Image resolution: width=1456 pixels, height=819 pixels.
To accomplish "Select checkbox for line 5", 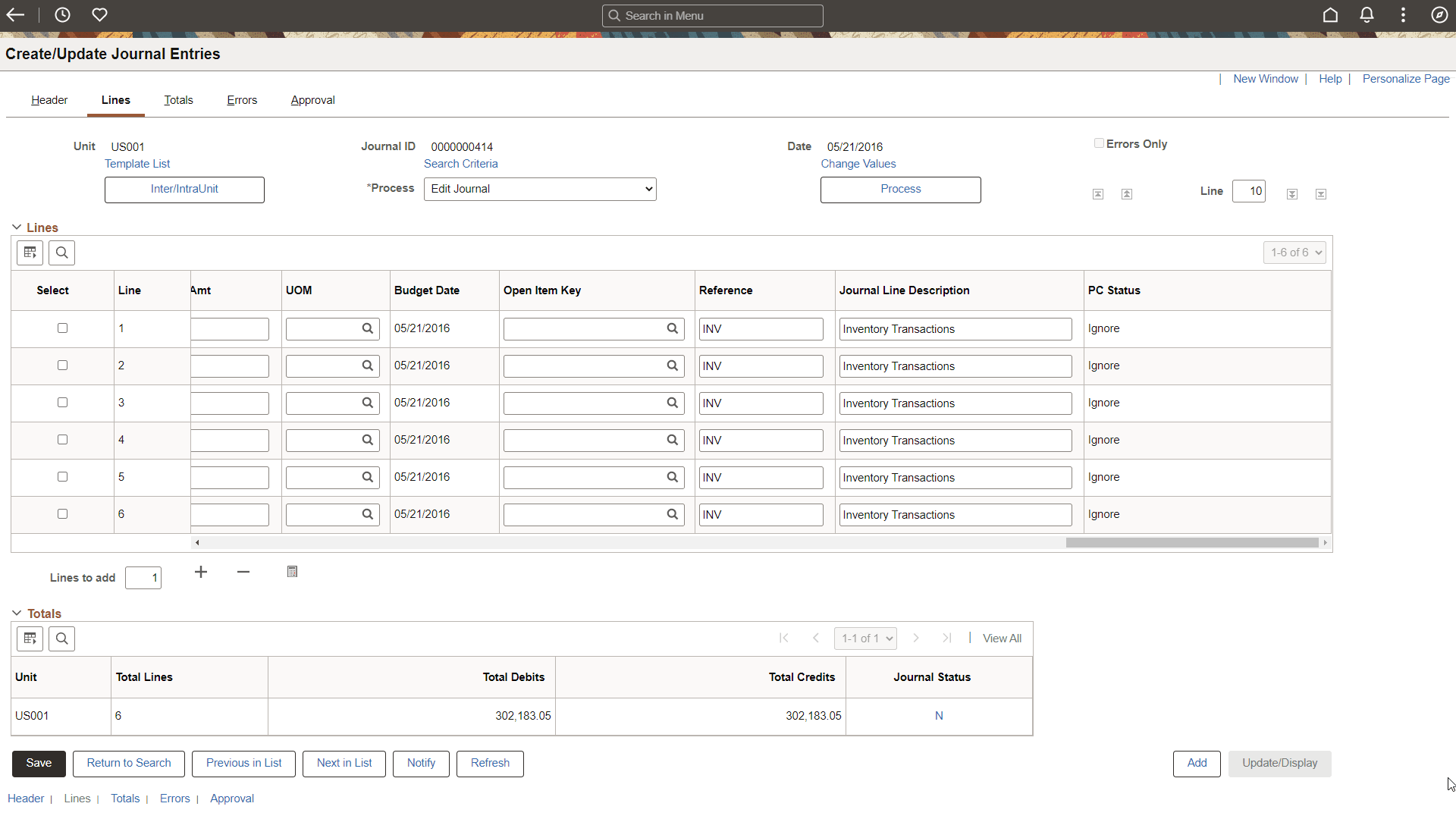I will tap(62, 477).
